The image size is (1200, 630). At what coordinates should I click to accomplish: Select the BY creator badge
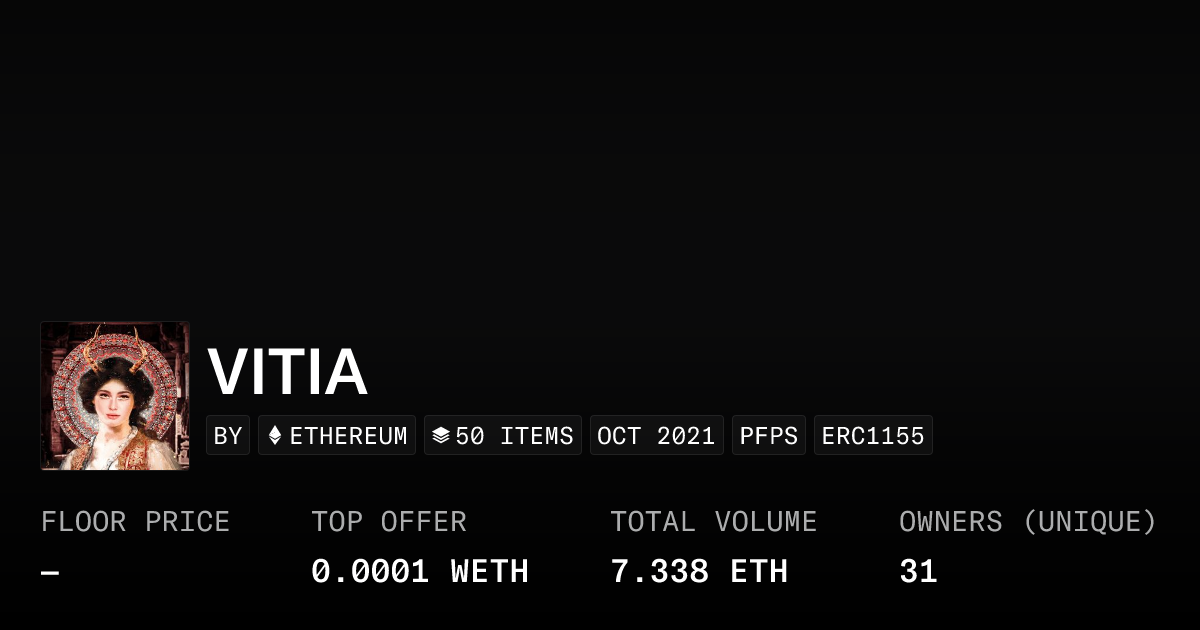(228, 436)
